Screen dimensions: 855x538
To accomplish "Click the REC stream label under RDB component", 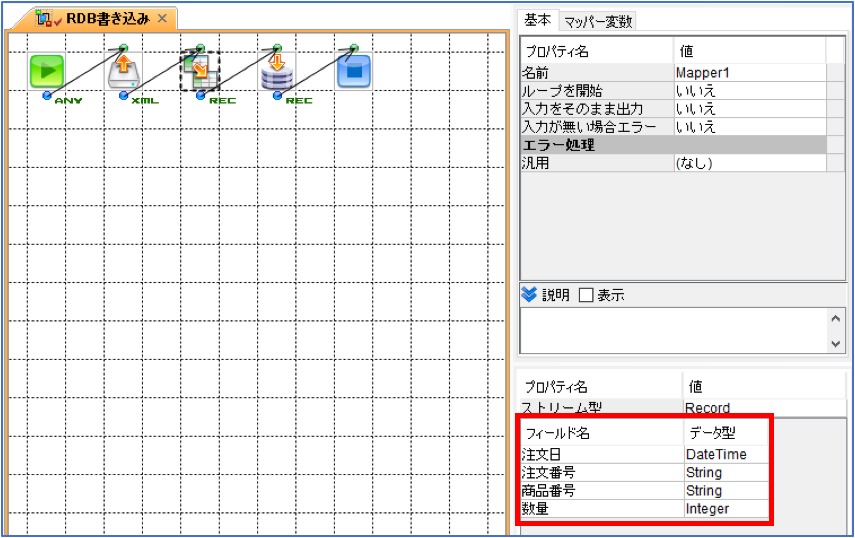I will pyautogui.click(x=299, y=101).
